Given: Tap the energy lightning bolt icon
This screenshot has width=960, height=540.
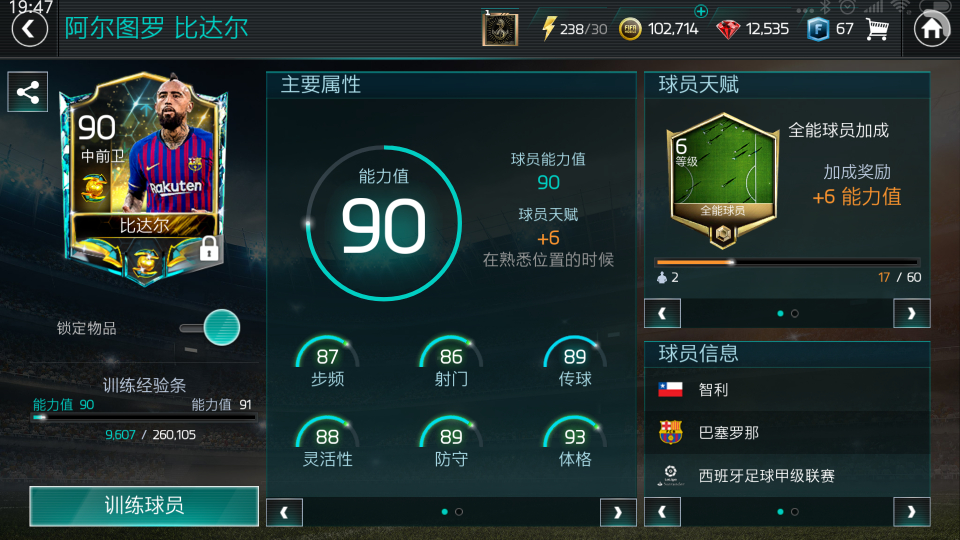Looking at the screenshot, I should [549, 28].
